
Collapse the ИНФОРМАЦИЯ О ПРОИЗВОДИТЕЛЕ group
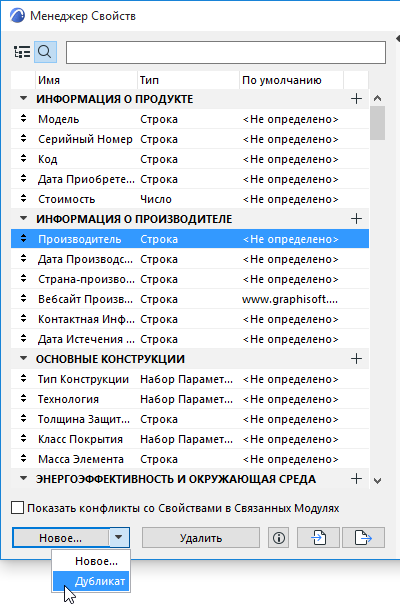coord(24,219)
